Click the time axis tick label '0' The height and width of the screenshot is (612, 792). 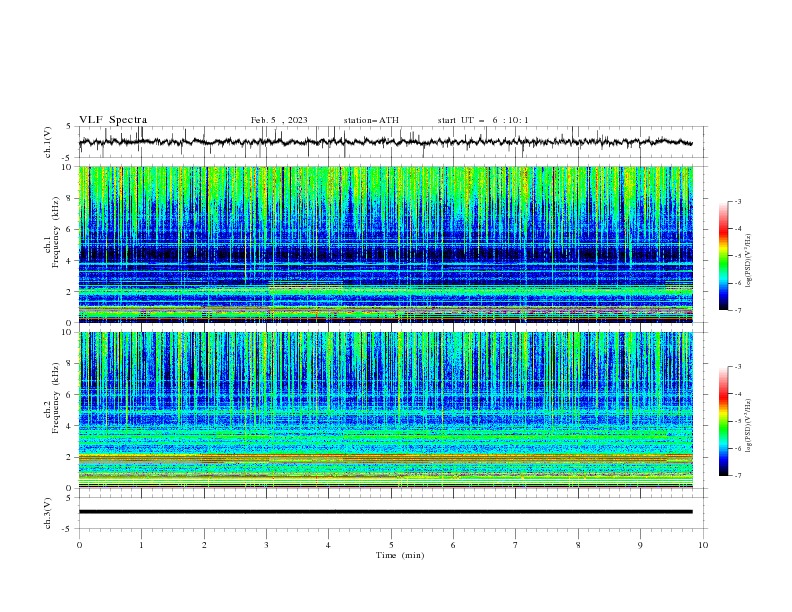79,545
